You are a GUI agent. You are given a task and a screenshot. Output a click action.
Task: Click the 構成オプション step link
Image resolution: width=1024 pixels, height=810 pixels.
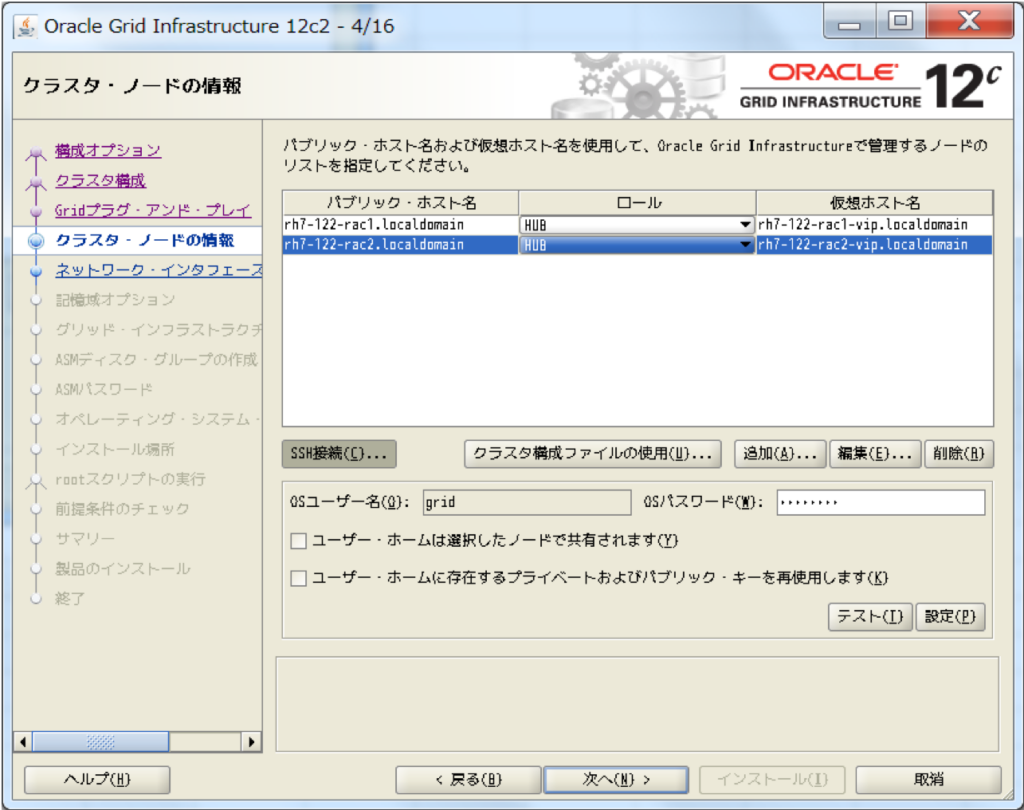pos(108,150)
